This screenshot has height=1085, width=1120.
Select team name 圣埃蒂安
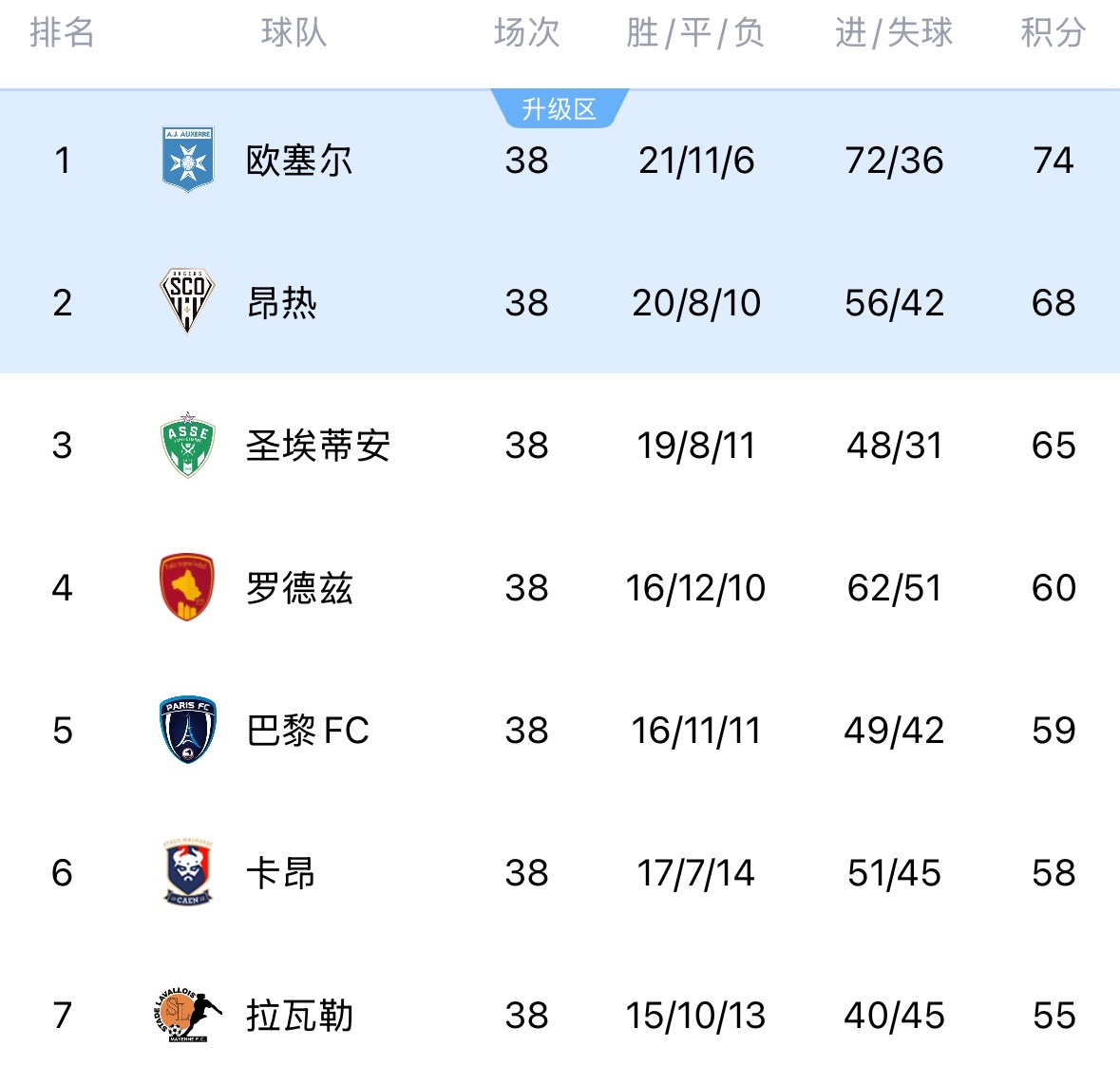pos(318,446)
